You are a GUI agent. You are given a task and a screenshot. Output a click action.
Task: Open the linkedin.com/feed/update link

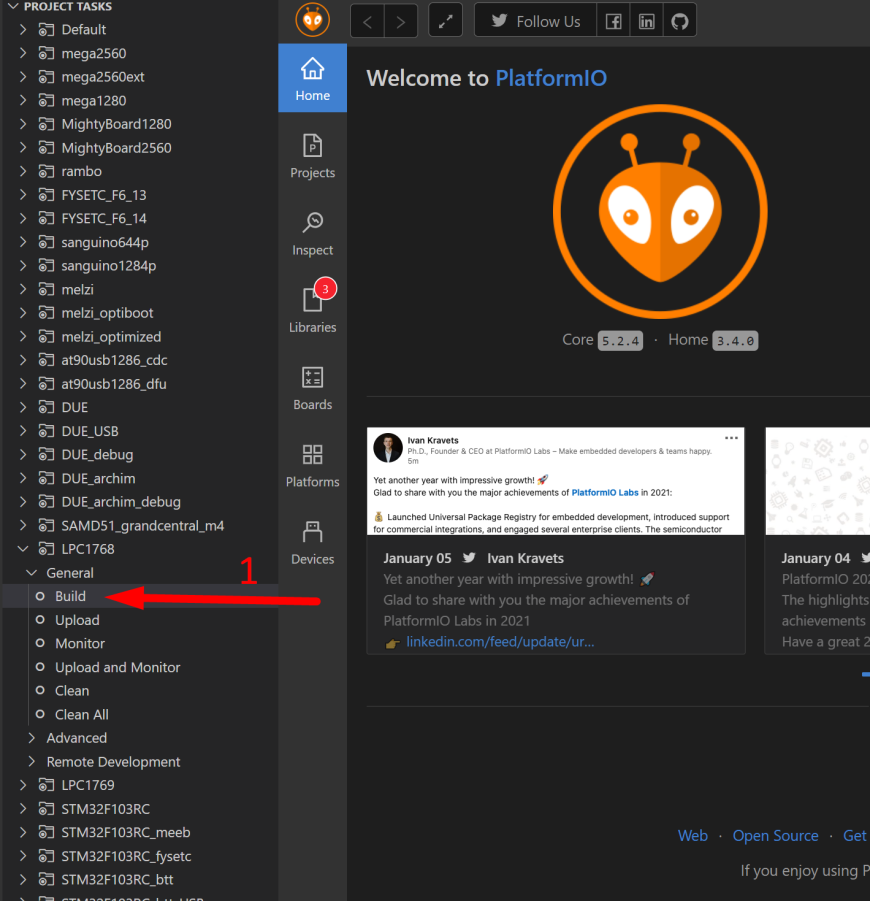click(500, 642)
